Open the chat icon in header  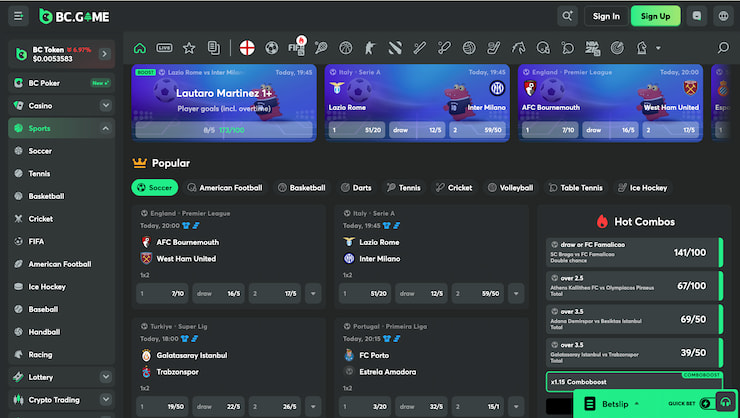696,16
